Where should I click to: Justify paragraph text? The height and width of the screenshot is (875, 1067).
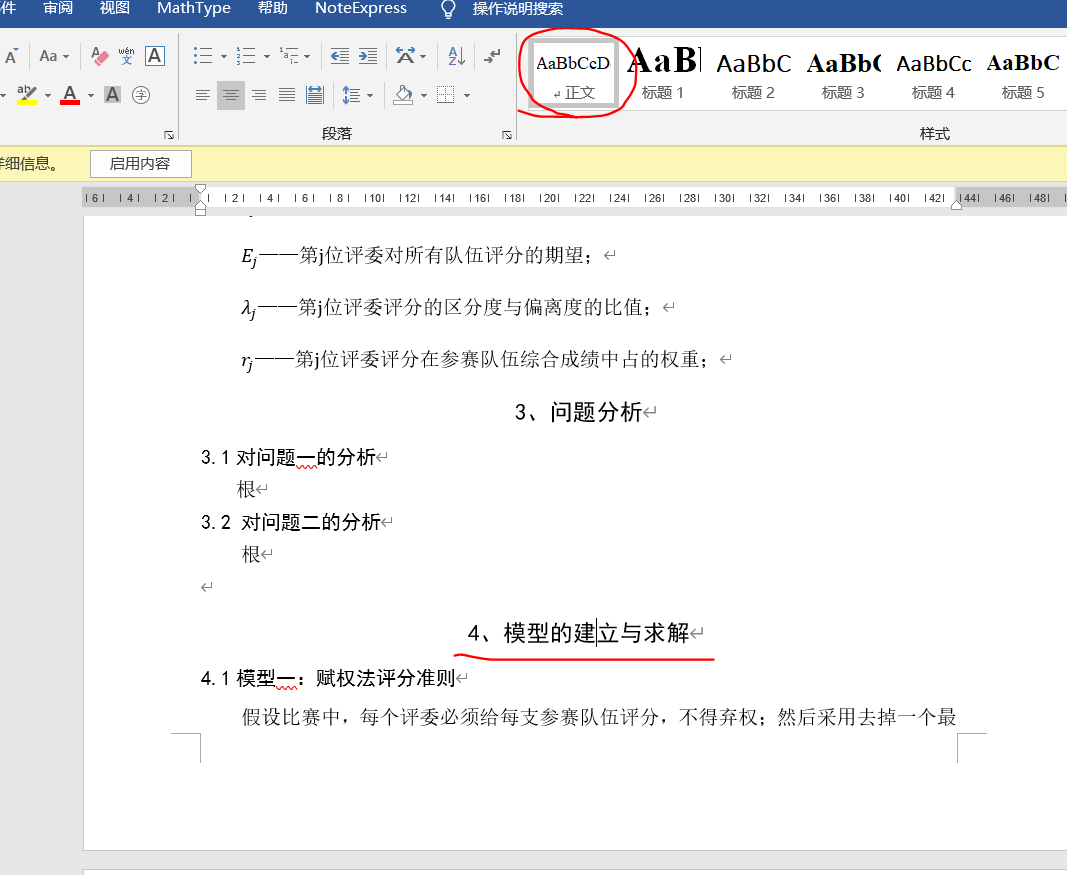tap(287, 95)
